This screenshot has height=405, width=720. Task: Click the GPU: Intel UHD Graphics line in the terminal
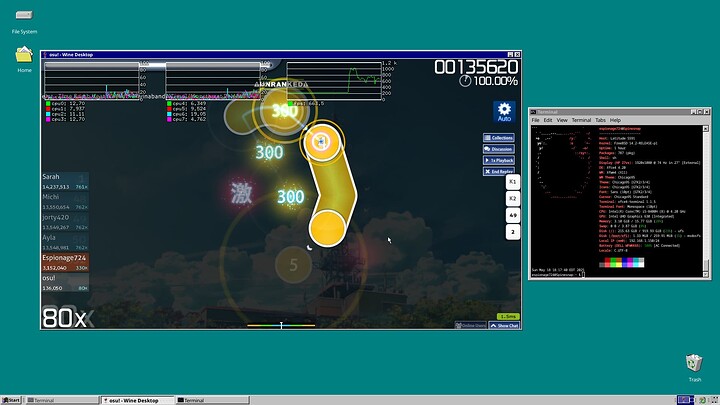click(x=637, y=216)
